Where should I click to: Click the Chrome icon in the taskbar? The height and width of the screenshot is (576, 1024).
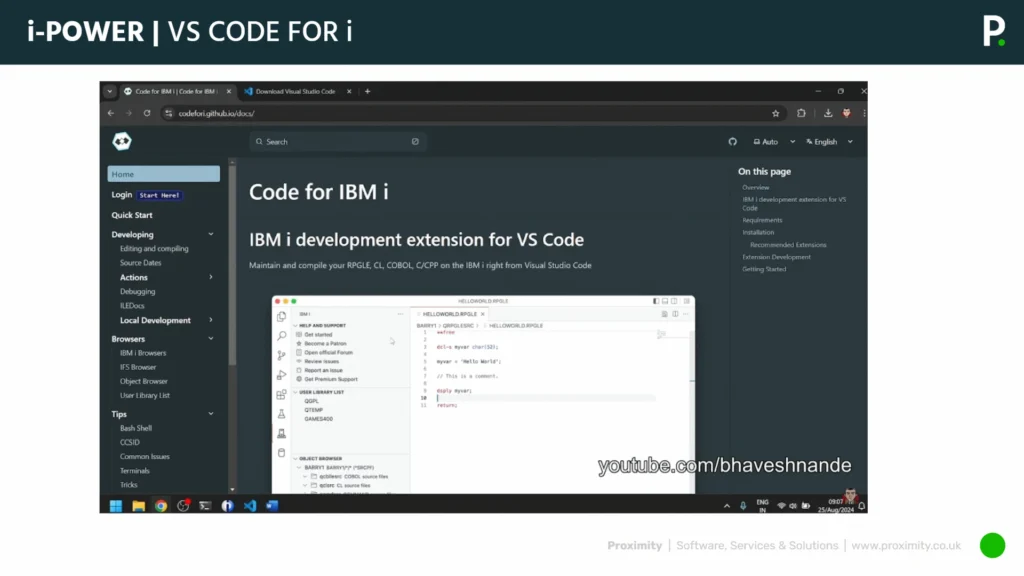coord(161,505)
